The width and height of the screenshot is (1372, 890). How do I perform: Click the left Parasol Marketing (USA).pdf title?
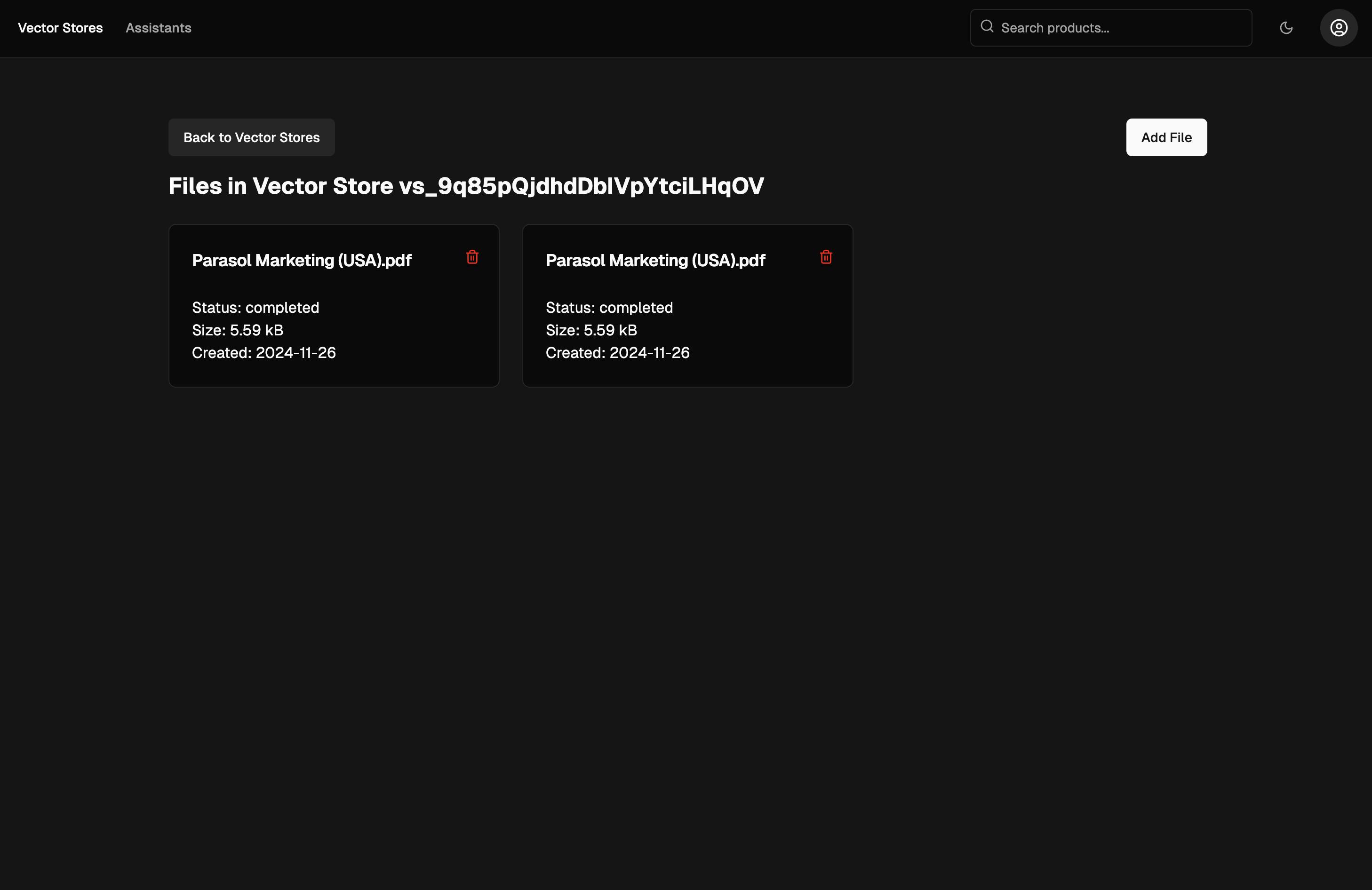[x=301, y=260]
